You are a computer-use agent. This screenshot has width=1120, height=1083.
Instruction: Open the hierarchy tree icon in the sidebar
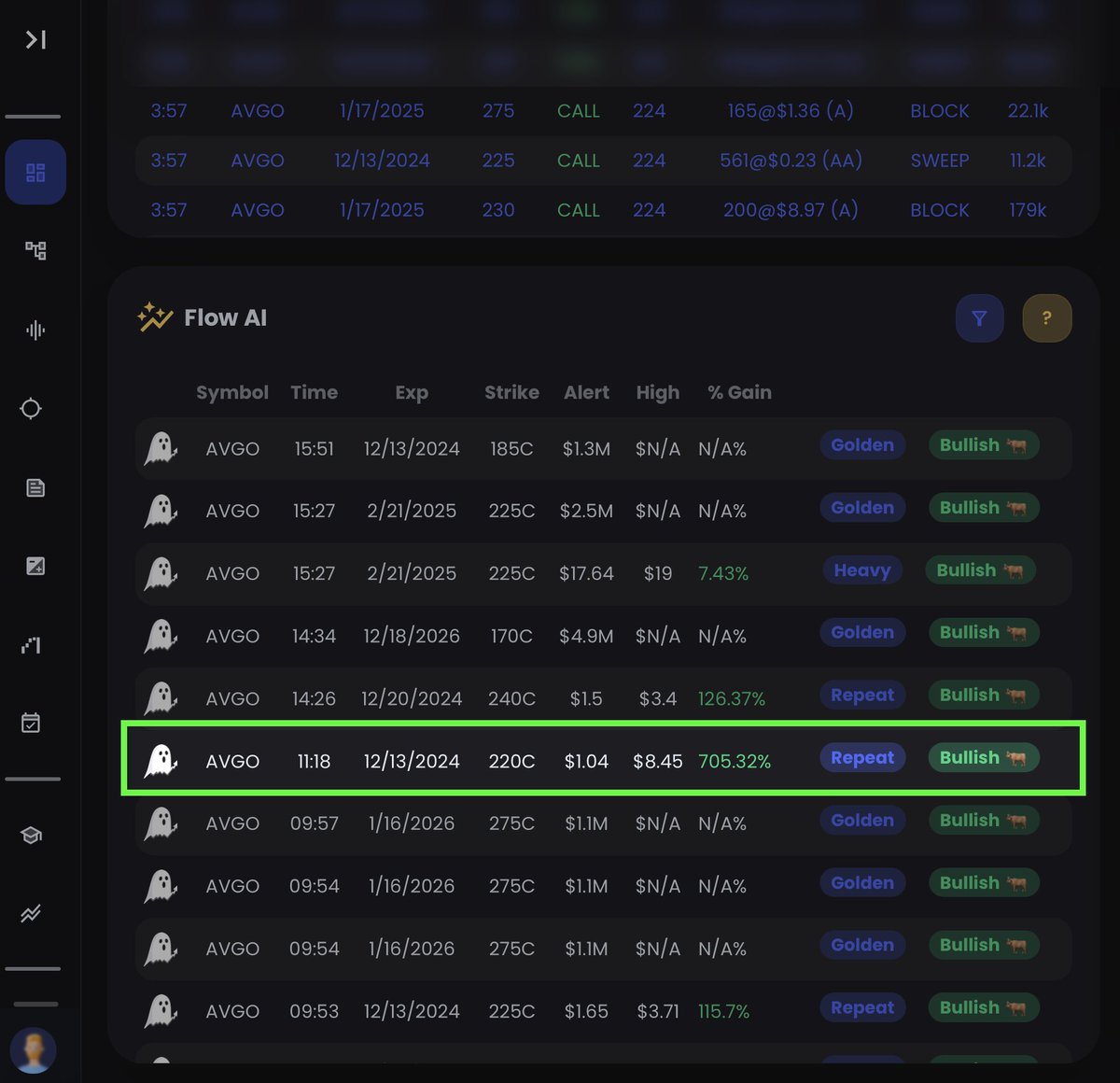(x=35, y=250)
